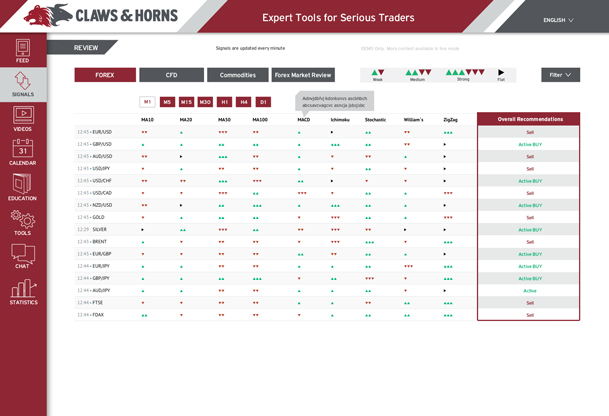609x416 pixels.
Task: Select the H4 timeframe
Action: click(x=244, y=102)
